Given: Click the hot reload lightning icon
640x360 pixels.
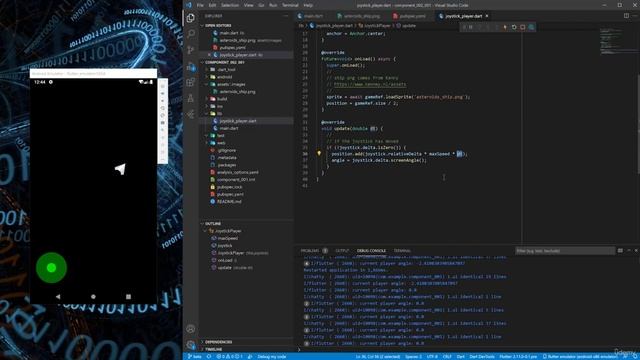Looking at the screenshot, I should 505,27.
